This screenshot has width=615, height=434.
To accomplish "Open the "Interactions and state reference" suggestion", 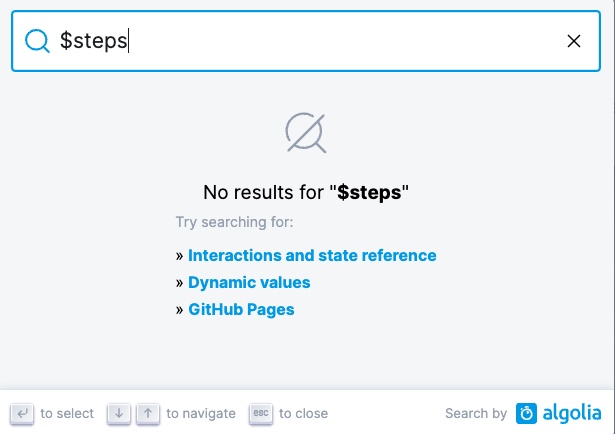I will pyautogui.click(x=312, y=255).
